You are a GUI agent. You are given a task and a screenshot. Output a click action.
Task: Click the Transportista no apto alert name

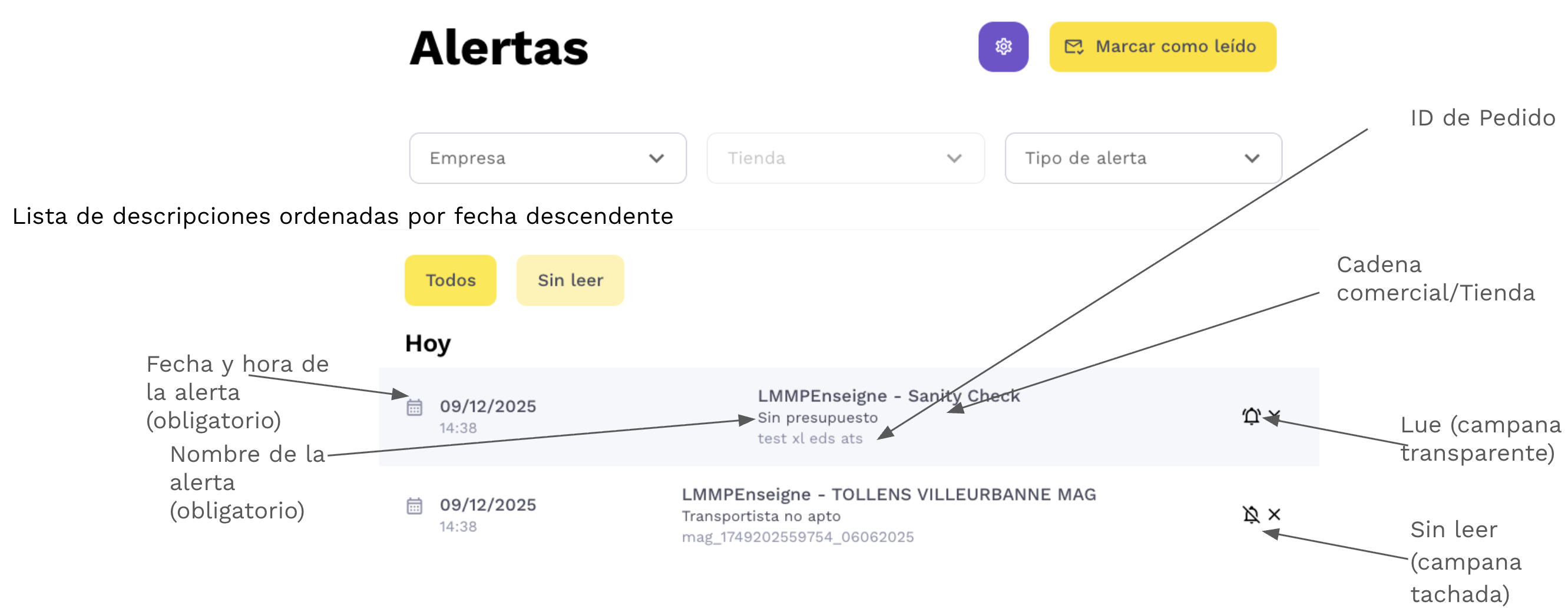click(x=761, y=517)
